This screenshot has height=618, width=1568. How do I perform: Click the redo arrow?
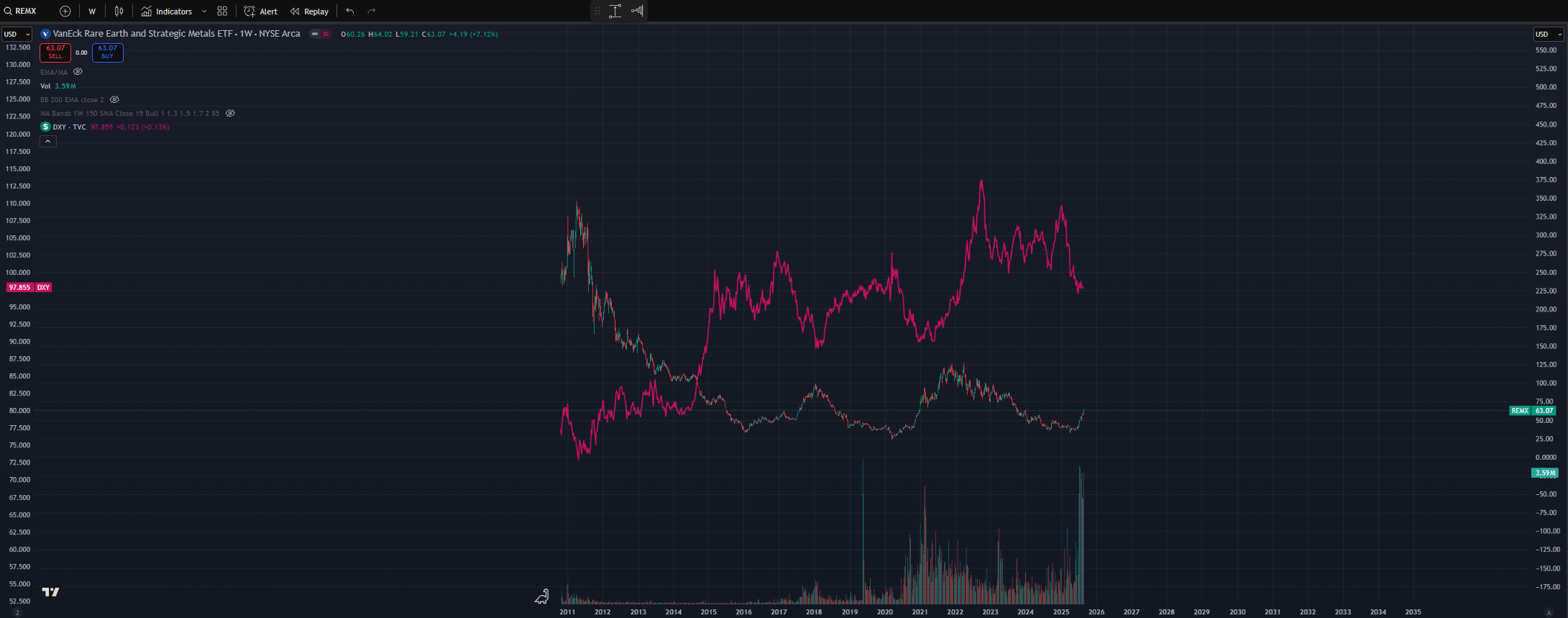[372, 12]
